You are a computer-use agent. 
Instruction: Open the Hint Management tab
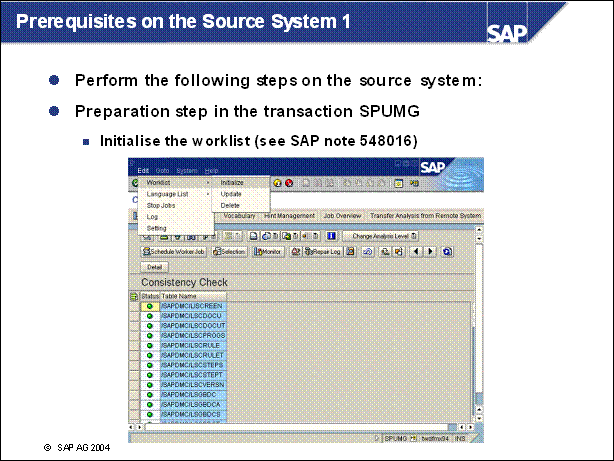coord(289,216)
